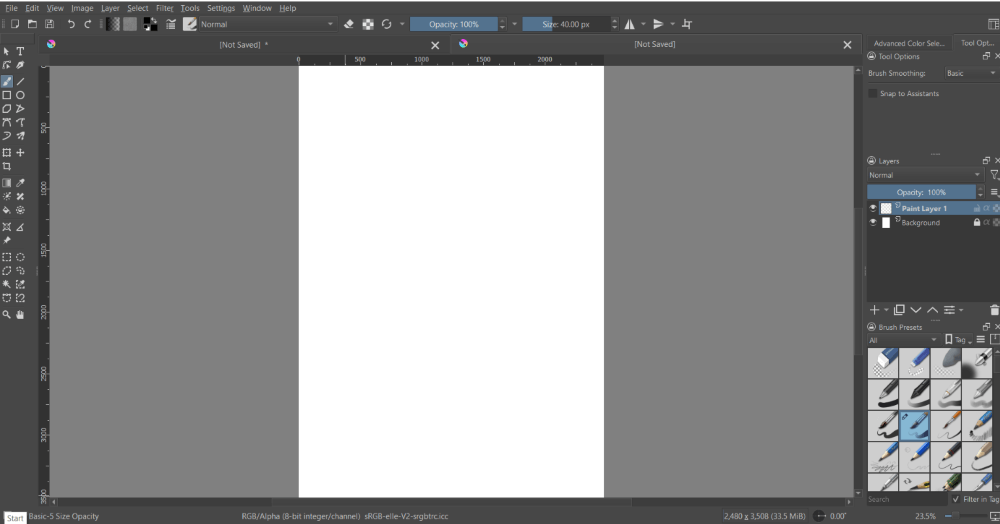Unlock the Background layer lock icon
Viewport: 1000px width, 524px height.
point(976,222)
